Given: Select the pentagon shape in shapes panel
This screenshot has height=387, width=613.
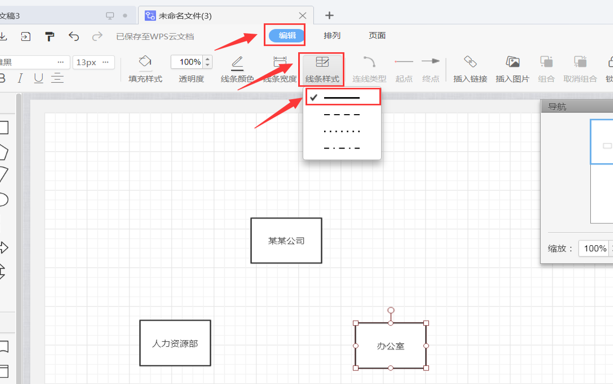Looking at the screenshot, I should click(3, 152).
